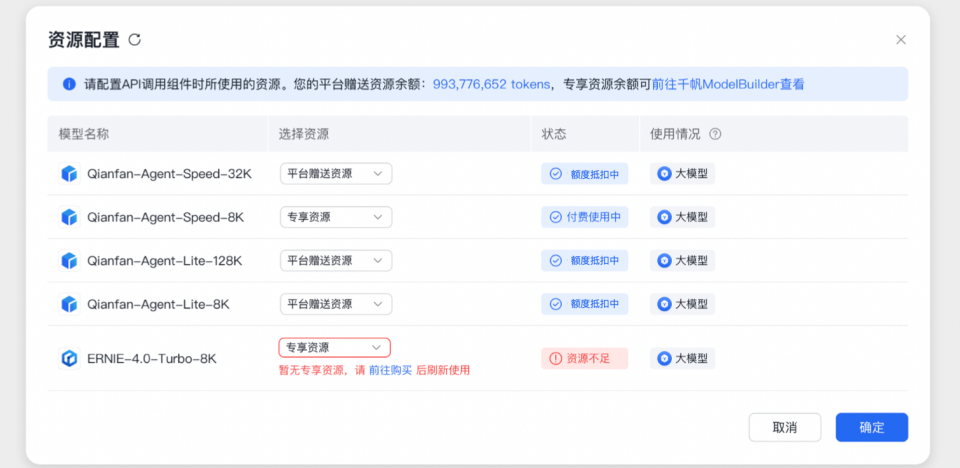The height and width of the screenshot is (468, 960).
Task: Open resource dropdown for Qianfan-Agent-Lite-128K
Action: click(x=336, y=260)
